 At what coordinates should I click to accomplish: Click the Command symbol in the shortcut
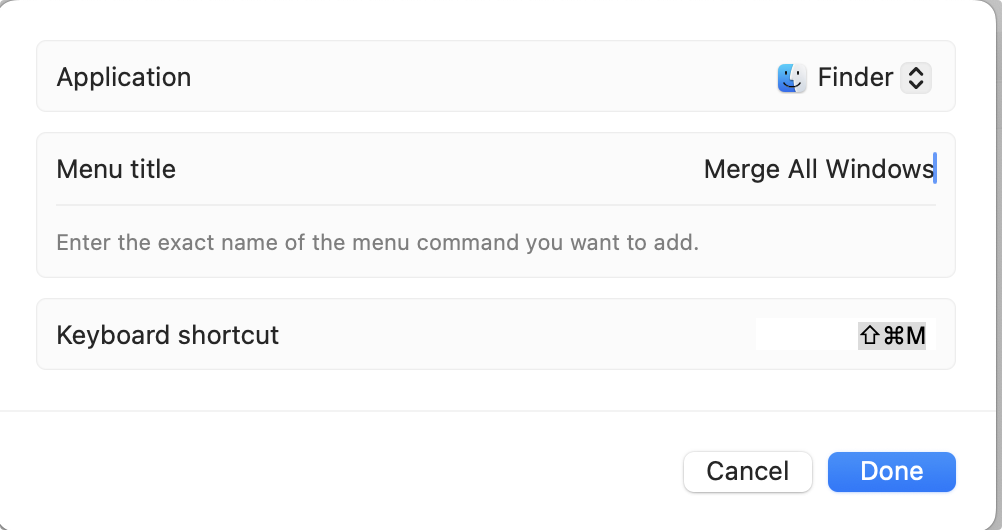click(x=893, y=335)
